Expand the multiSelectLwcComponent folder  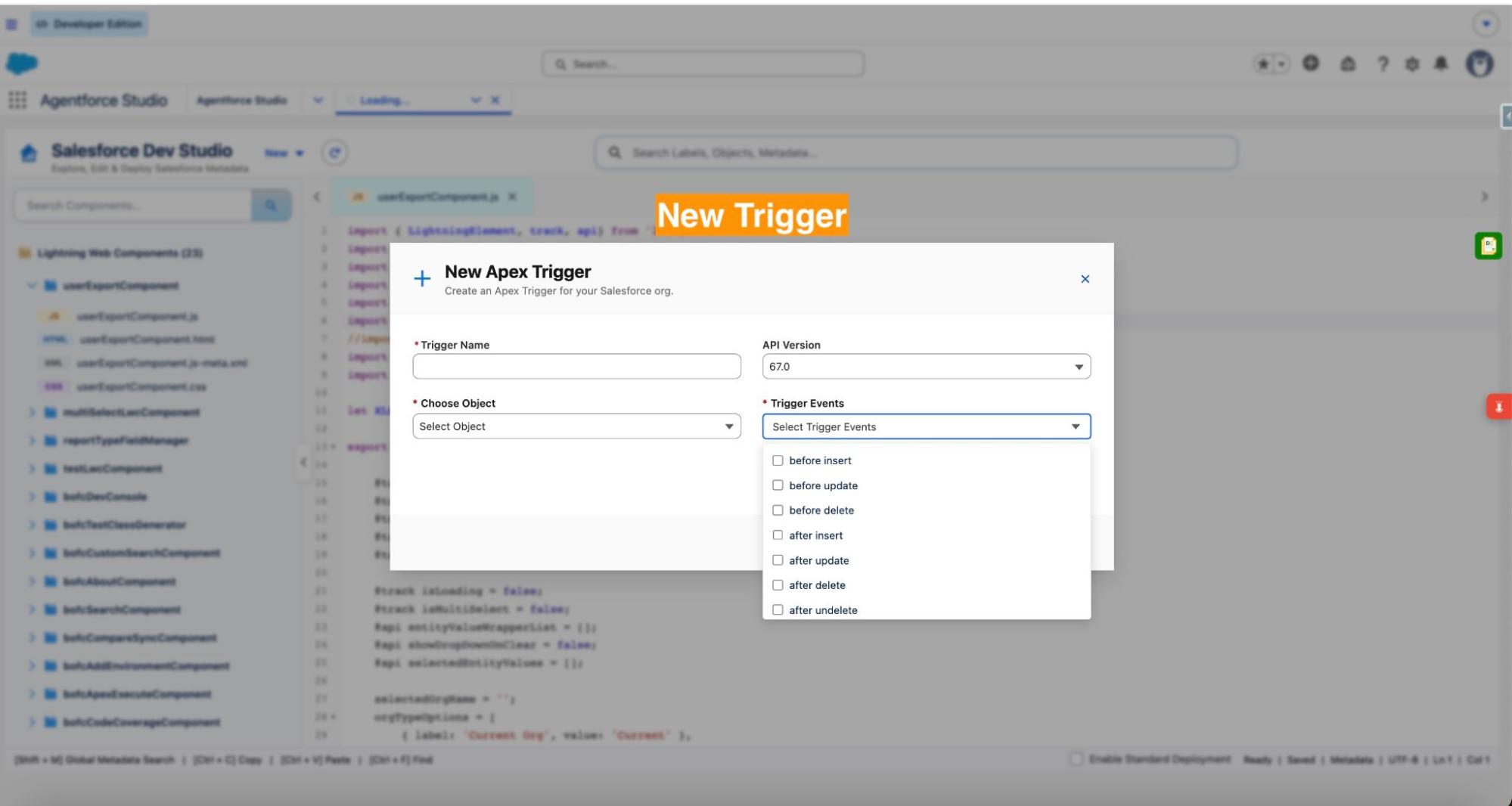coord(32,412)
